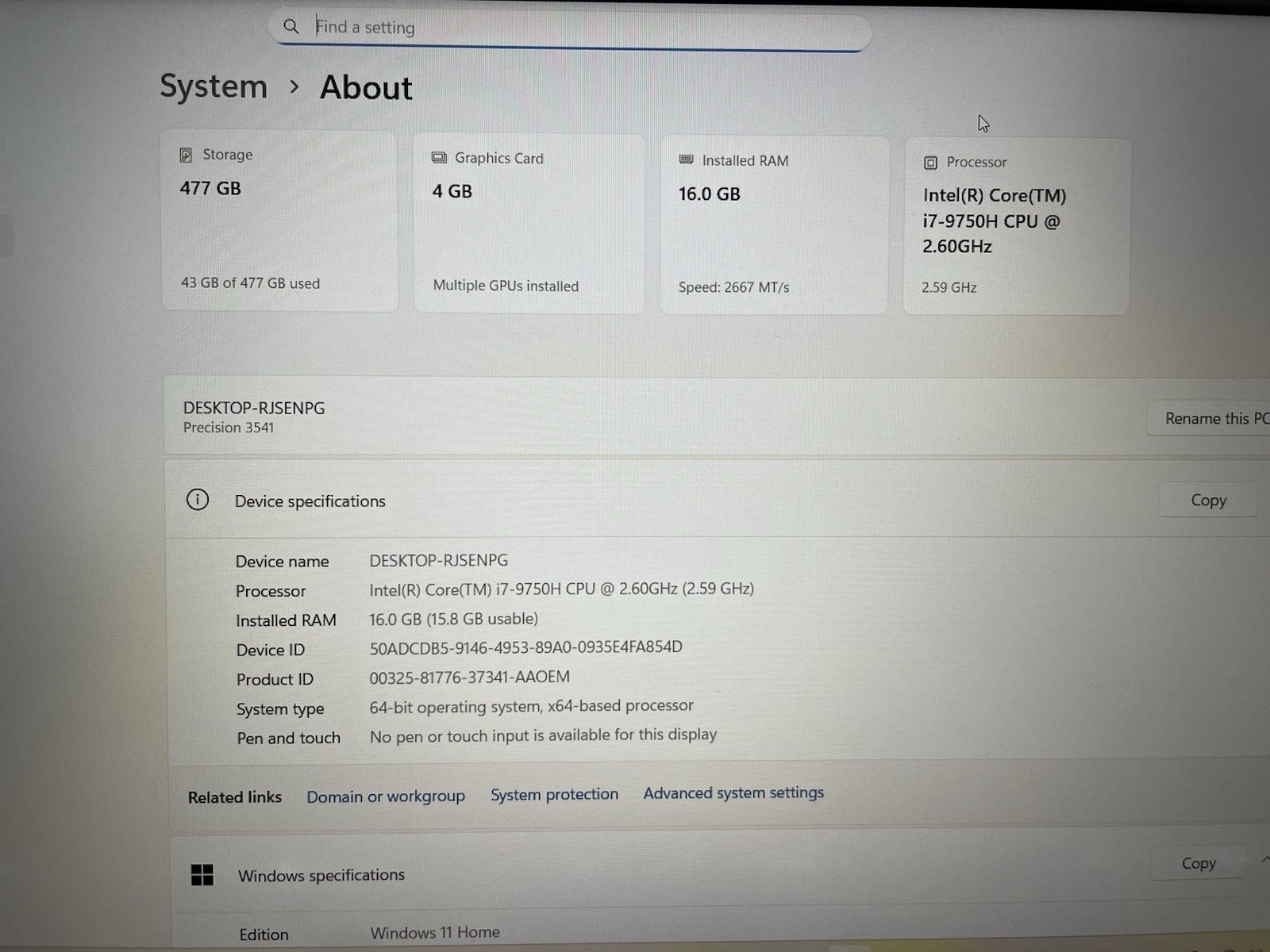
Task: Copy the Device specifications
Action: point(1208,500)
